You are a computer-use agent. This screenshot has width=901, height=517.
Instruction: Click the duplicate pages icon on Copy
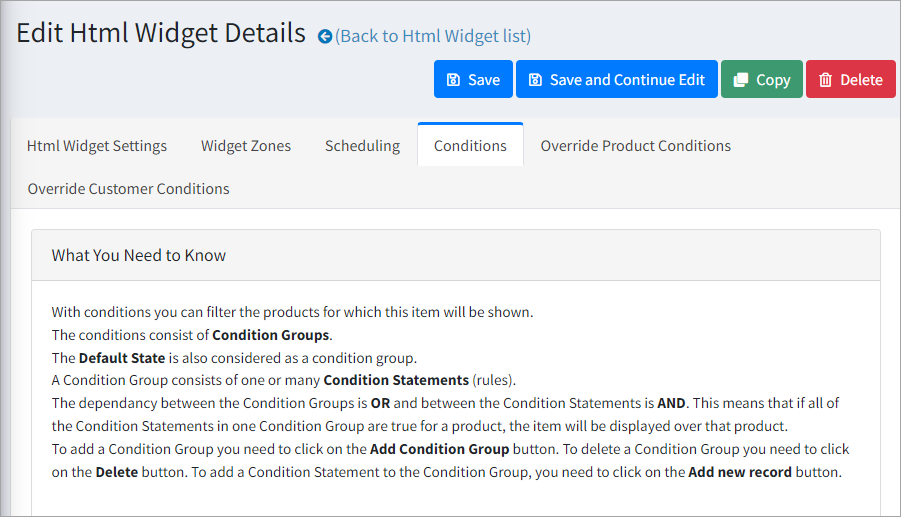(x=740, y=80)
